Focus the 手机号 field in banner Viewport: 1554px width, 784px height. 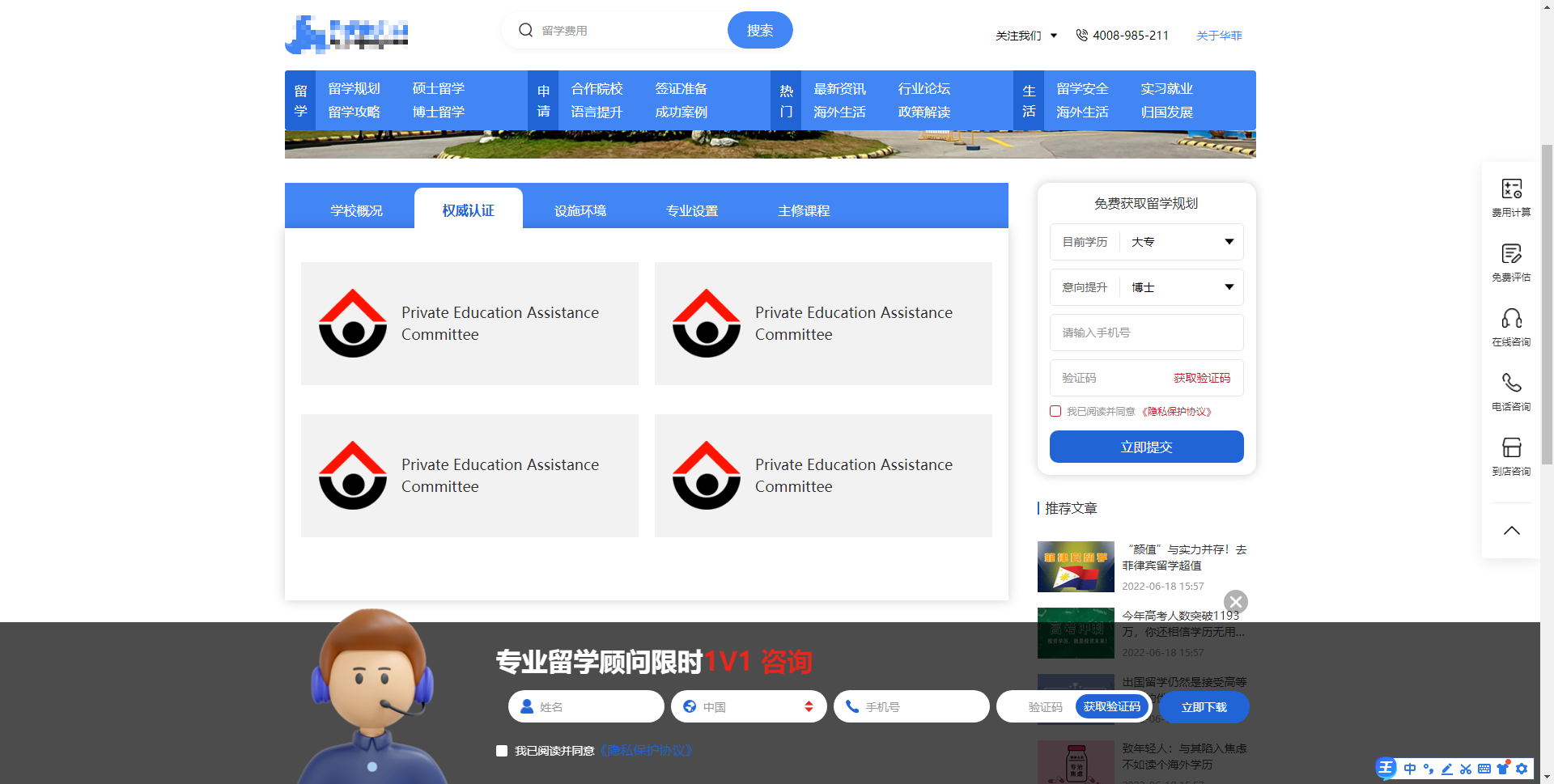[911, 706]
